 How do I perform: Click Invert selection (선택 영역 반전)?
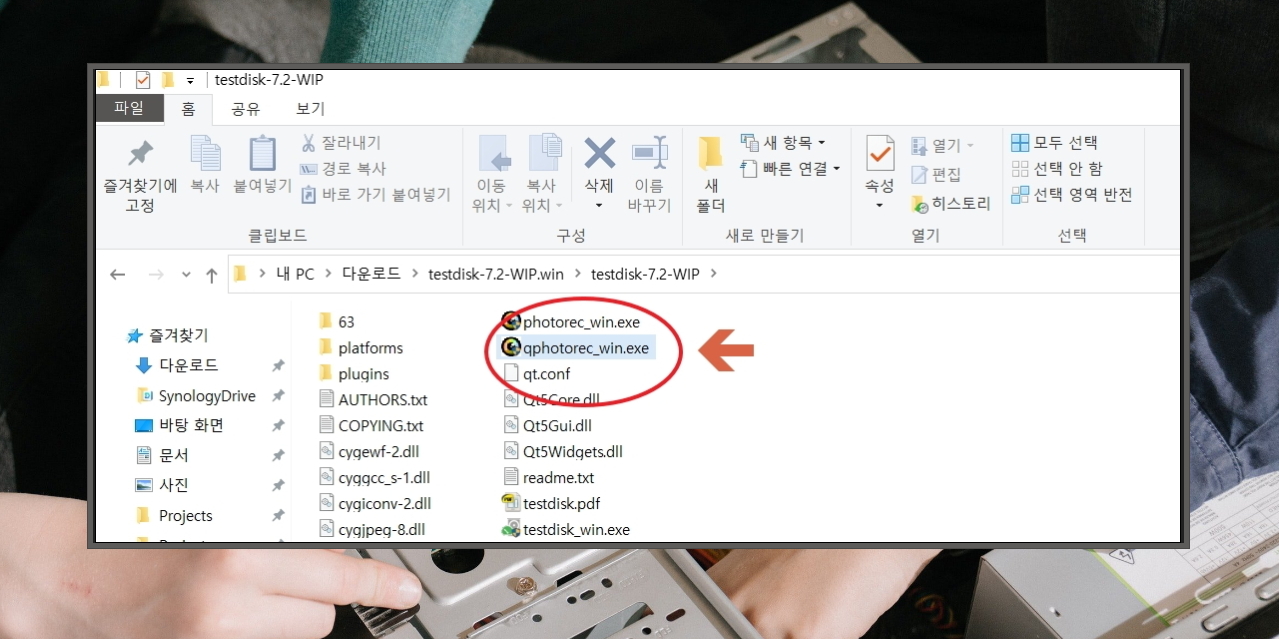point(1072,195)
